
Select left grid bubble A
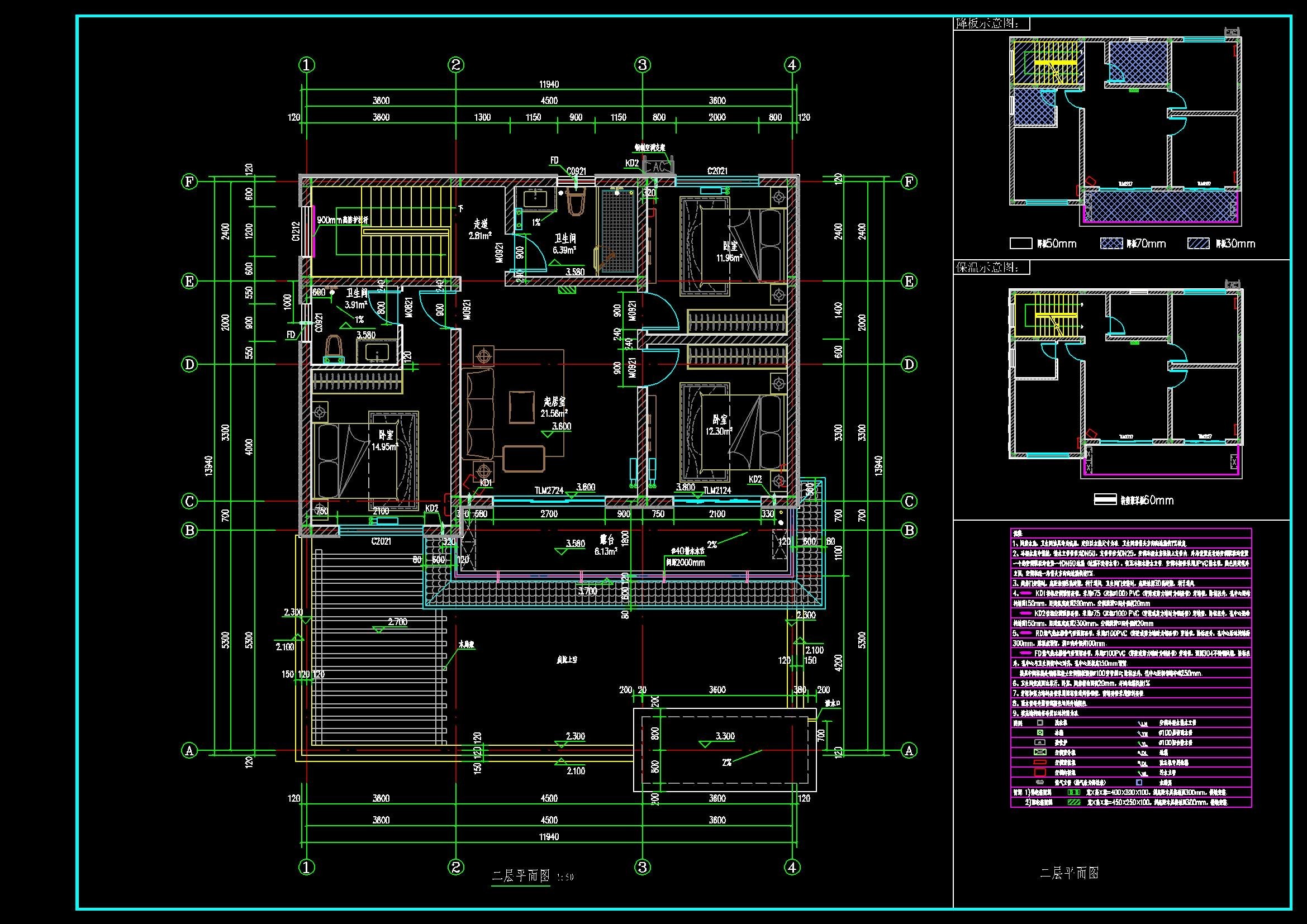(x=189, y=750)
